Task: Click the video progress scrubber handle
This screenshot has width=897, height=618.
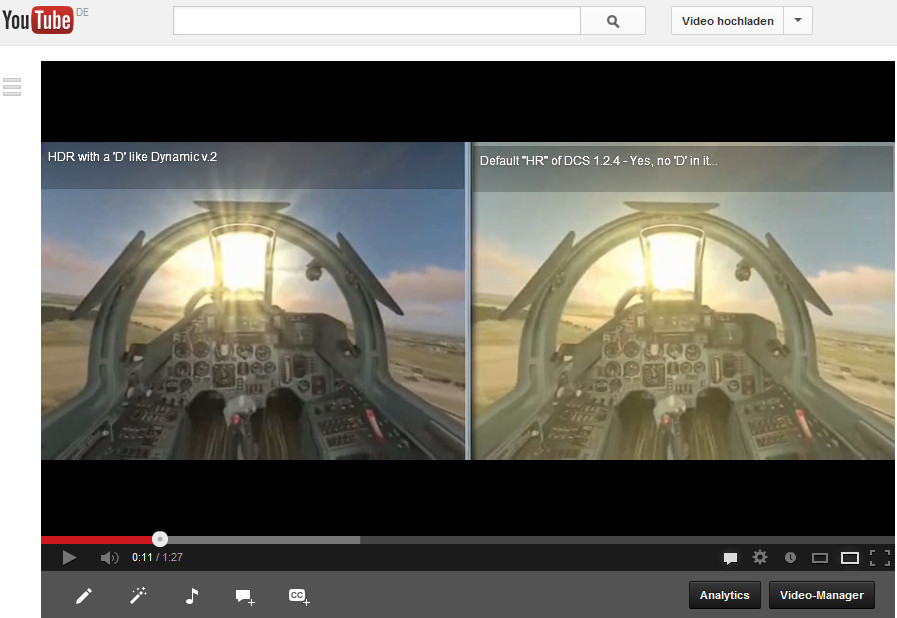Action: point(160,539)
